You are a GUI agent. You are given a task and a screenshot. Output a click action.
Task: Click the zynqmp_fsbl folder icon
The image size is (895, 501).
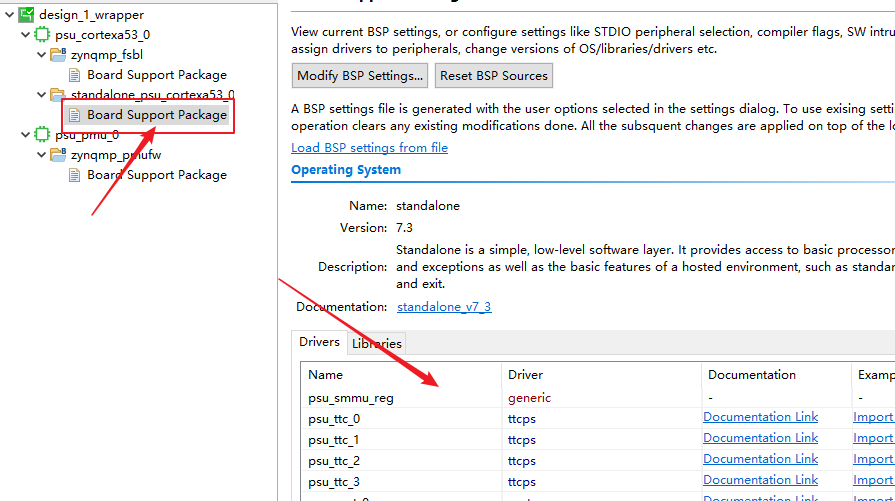click(58, 55)
